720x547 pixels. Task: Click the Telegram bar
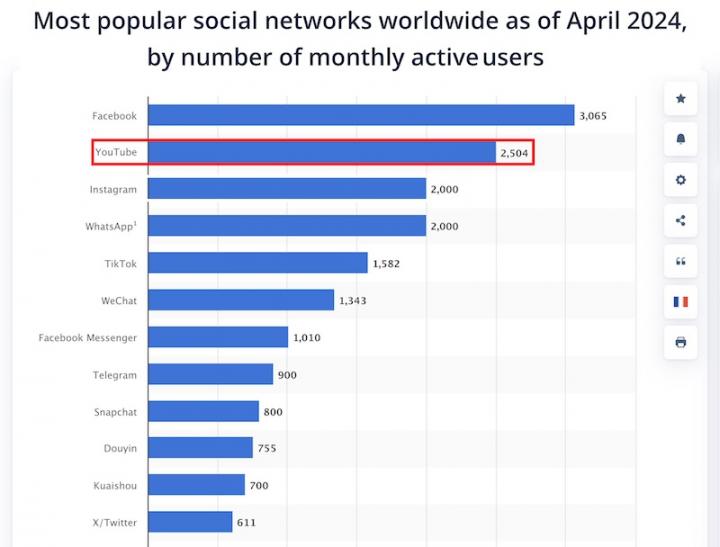pyautogui.click(x=210, y=374)
